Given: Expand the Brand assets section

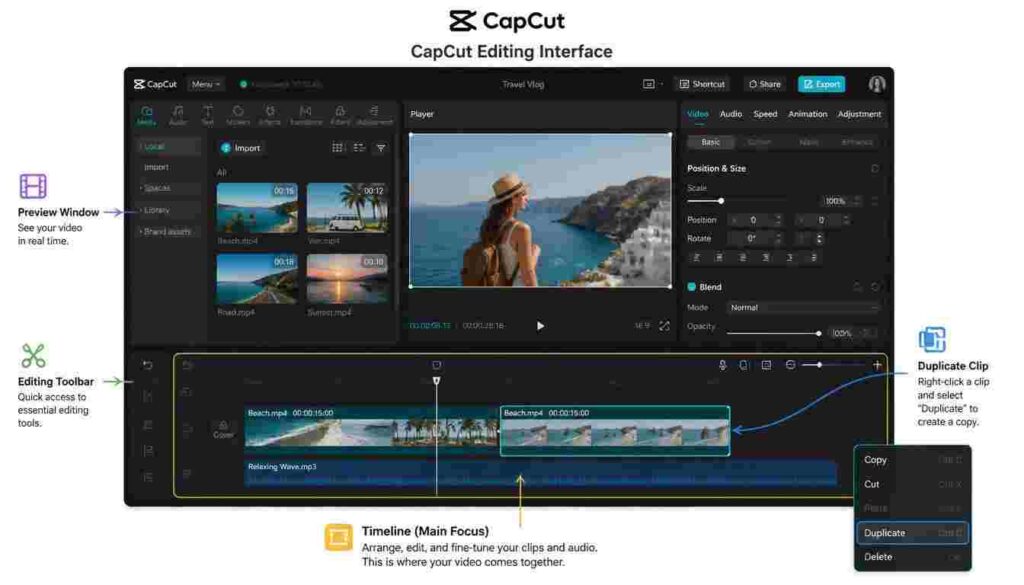Looking at the screenshot, I should click(168, 232).
